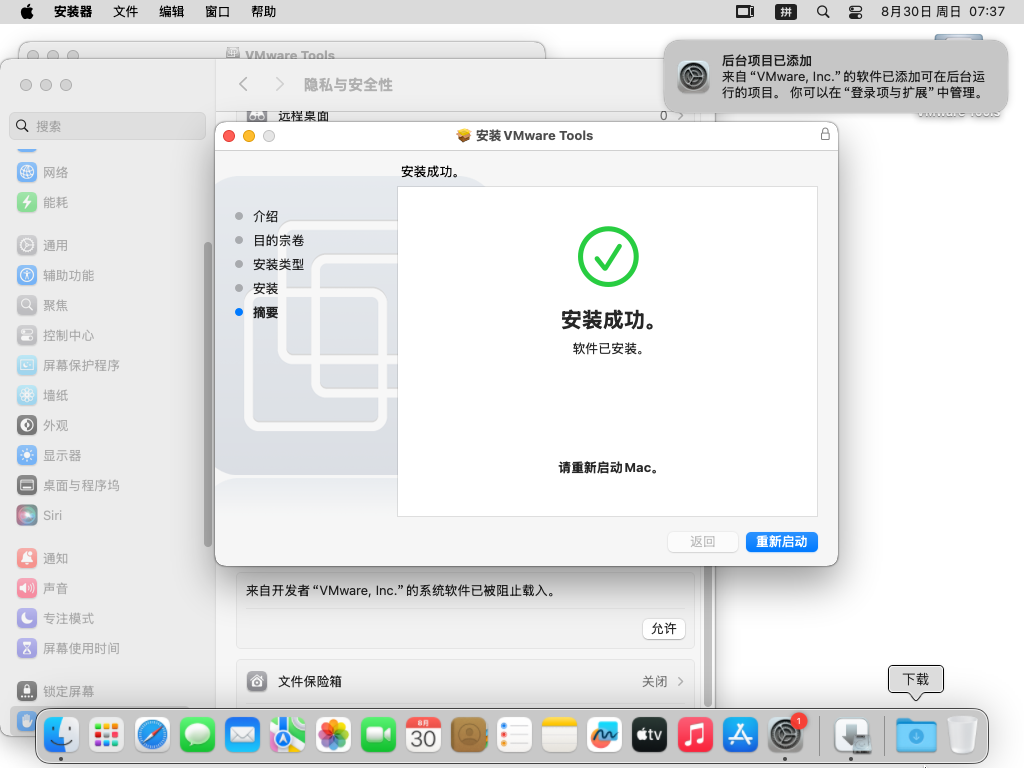Image resolution: width=1024 pixels, height=768 pixels.
Task: Open FaceTime from the Dock
Action: pyautogui.click(x=378, y=735)
